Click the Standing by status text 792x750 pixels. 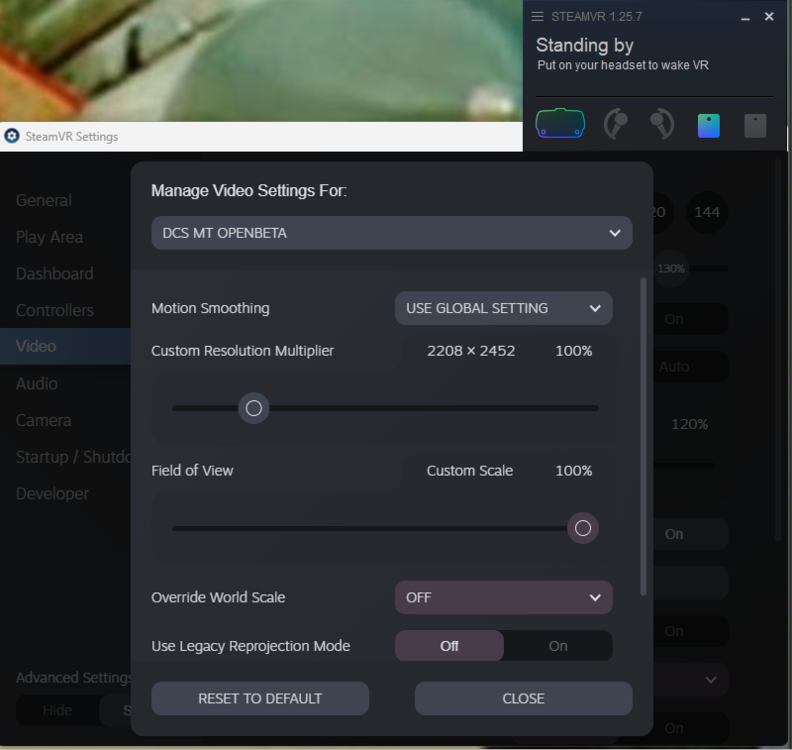(x=584, y=45)
